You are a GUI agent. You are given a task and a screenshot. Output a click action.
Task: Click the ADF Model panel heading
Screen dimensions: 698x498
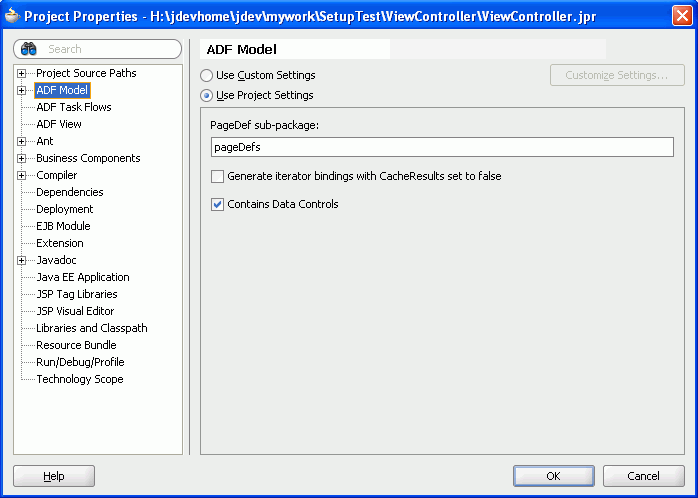[242, 49]
